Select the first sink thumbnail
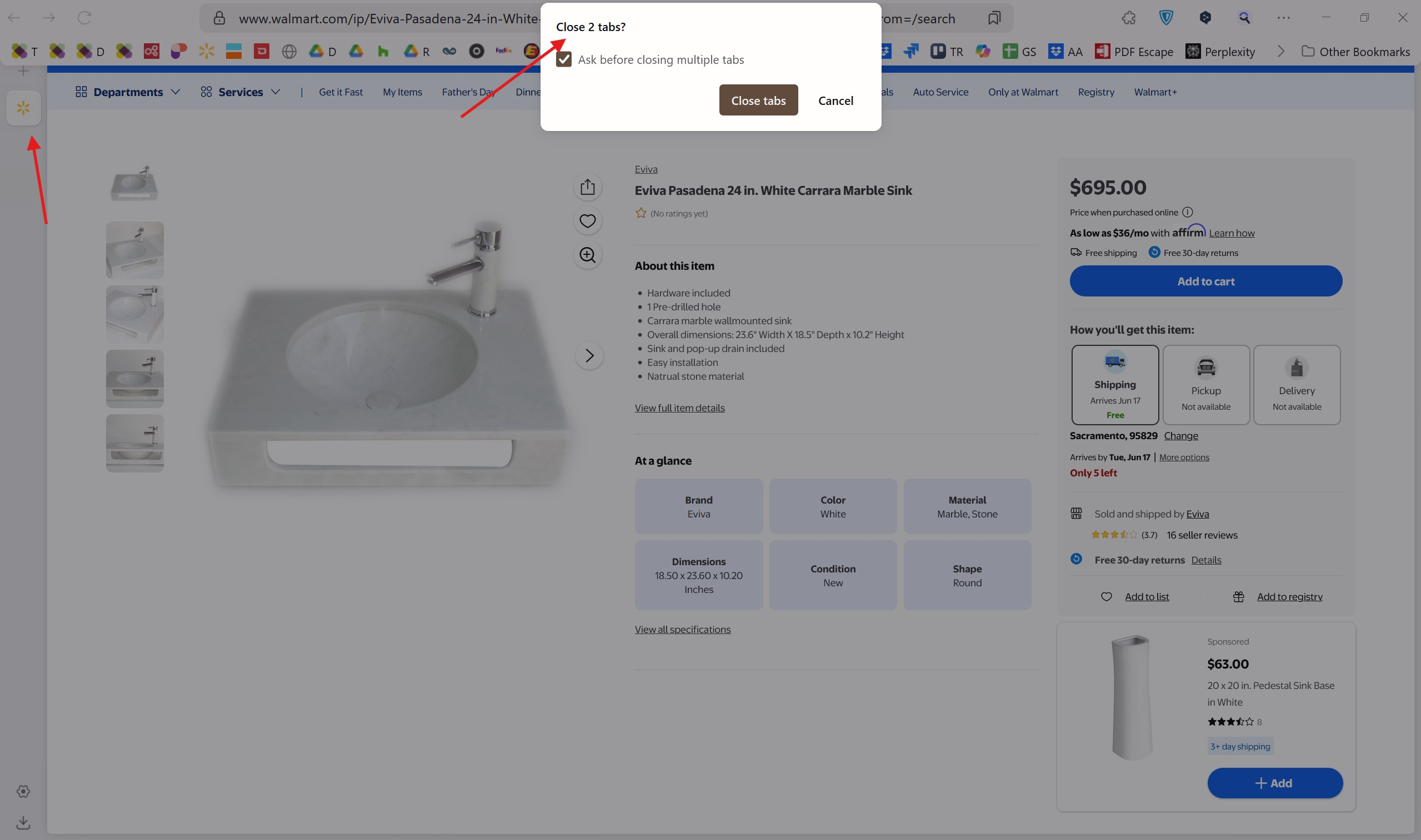This screenshot has height=840, width=1421. pyautogui.click(x=135, y=184)
